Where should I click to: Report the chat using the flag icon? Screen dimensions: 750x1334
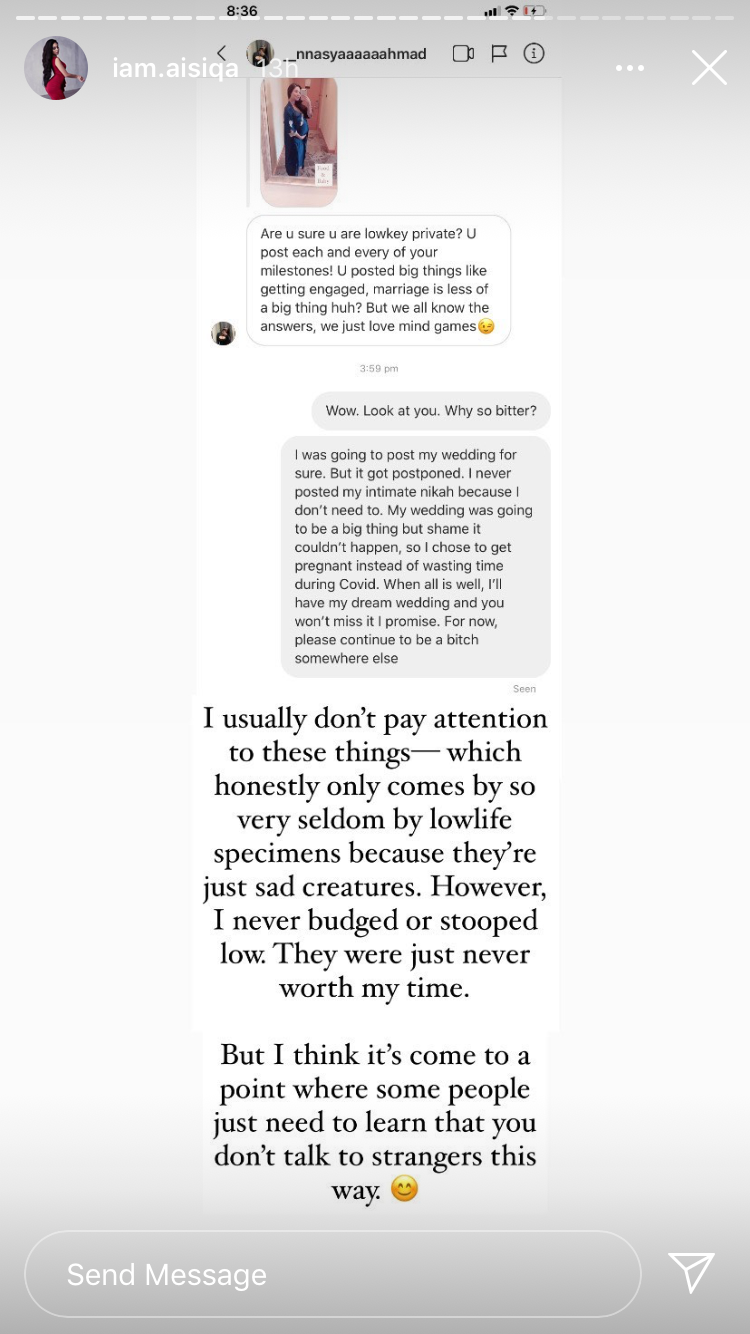[x=498, y=53]
